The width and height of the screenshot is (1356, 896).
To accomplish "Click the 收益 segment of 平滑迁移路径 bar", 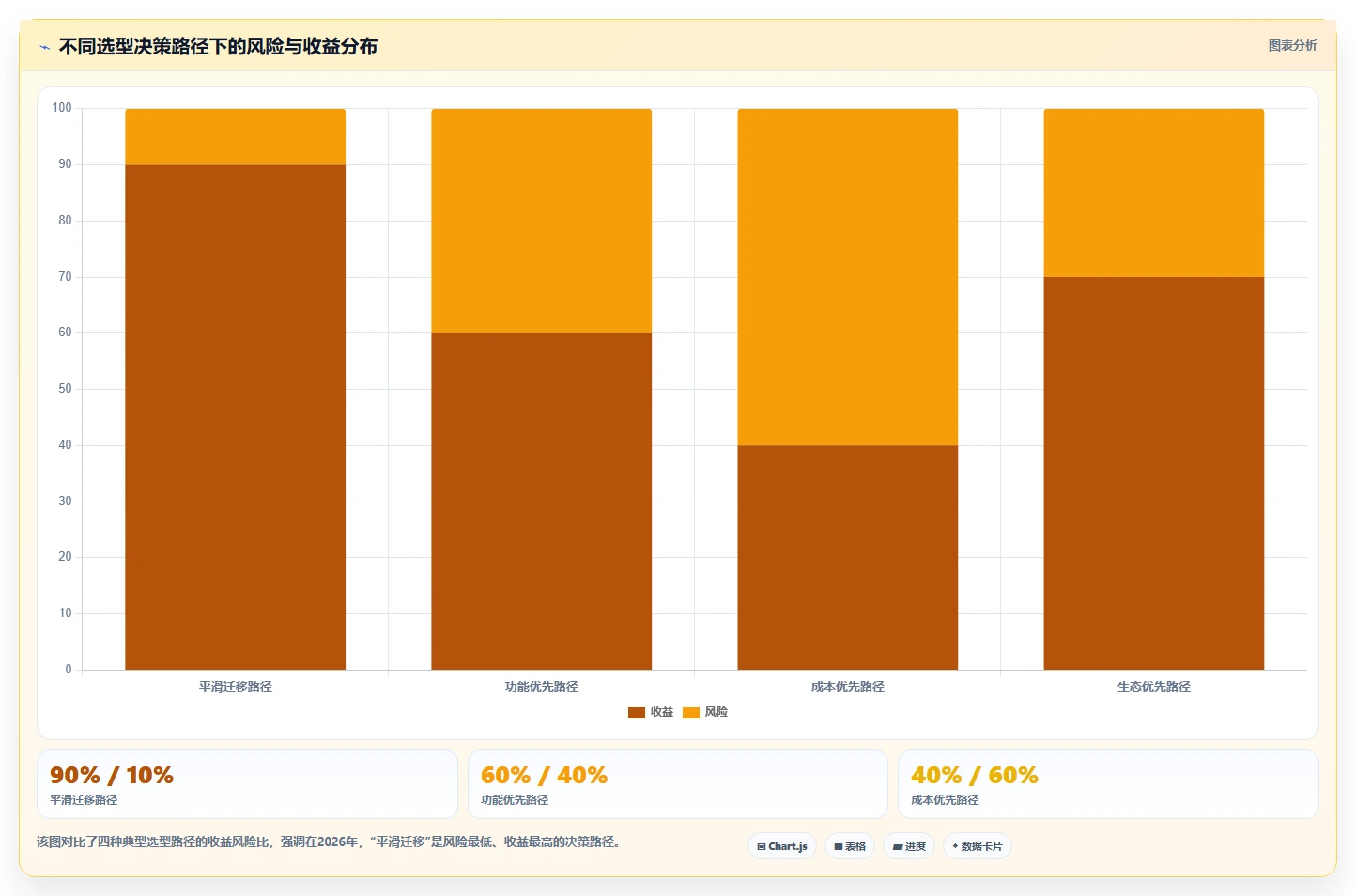I will [x=236, y=417].
